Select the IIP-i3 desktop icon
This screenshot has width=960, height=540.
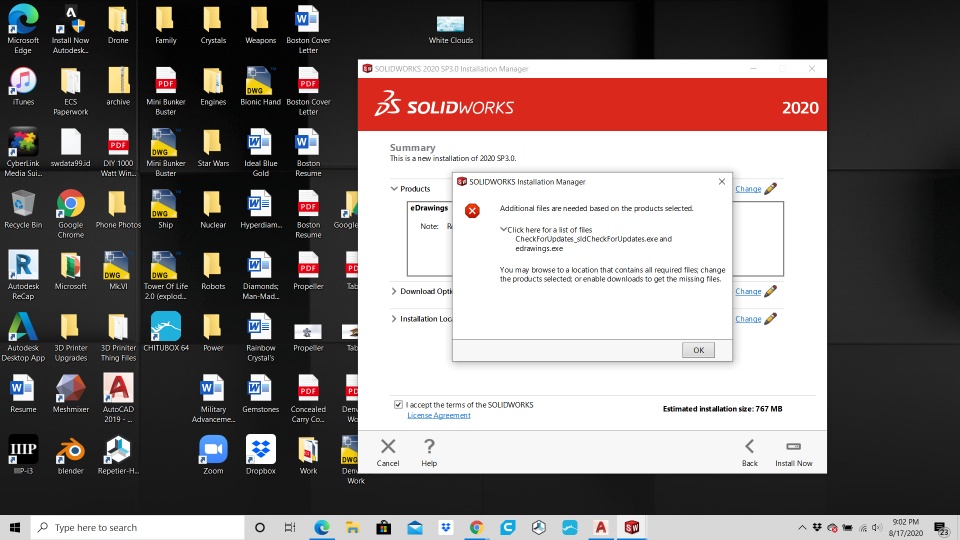pyautogui.click(x=23, y=455)
